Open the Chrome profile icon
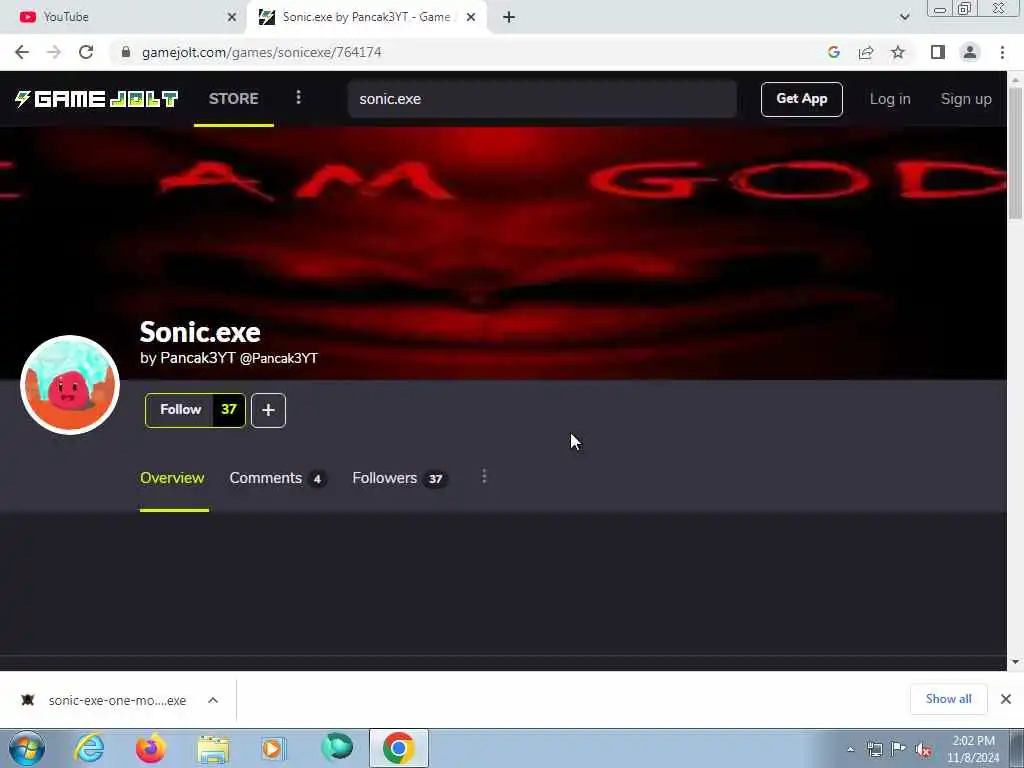Screen dimensions: 1024x768 pos(970,52)
